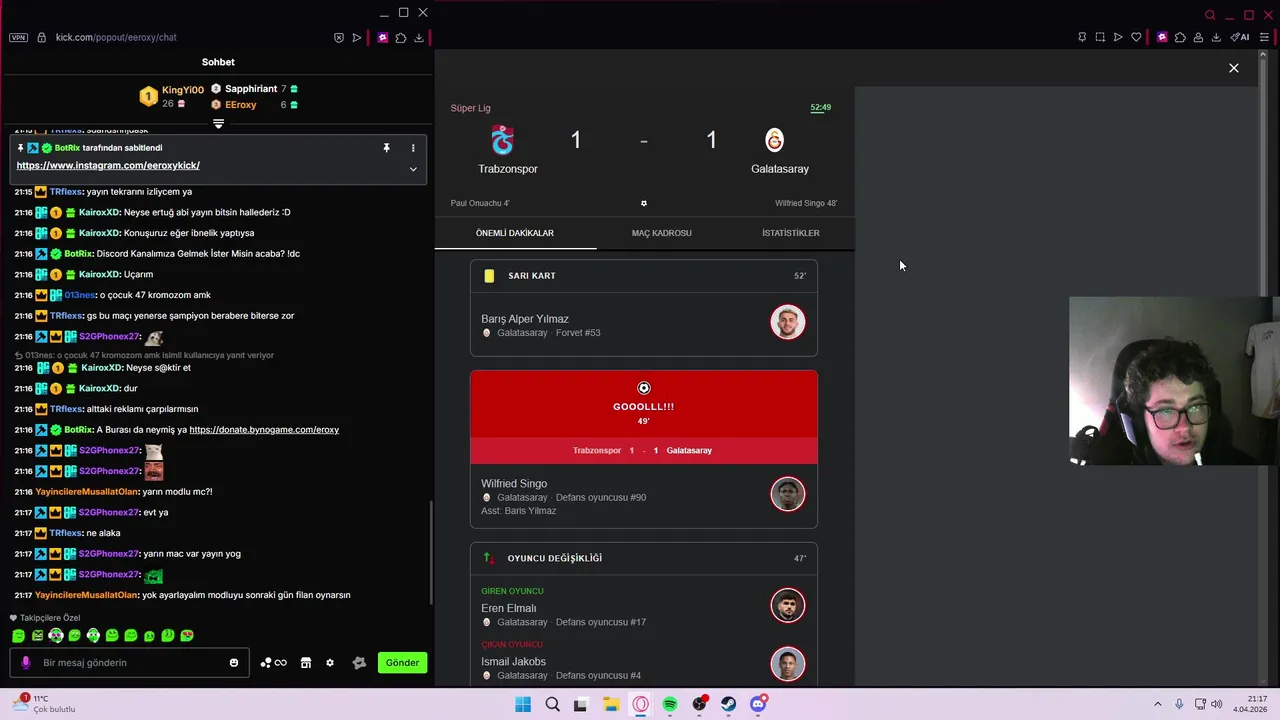The width and height of the screenshot is (1280, 720).
Task: Open Wilfried Singo player photo
Action: click(788, 494)
